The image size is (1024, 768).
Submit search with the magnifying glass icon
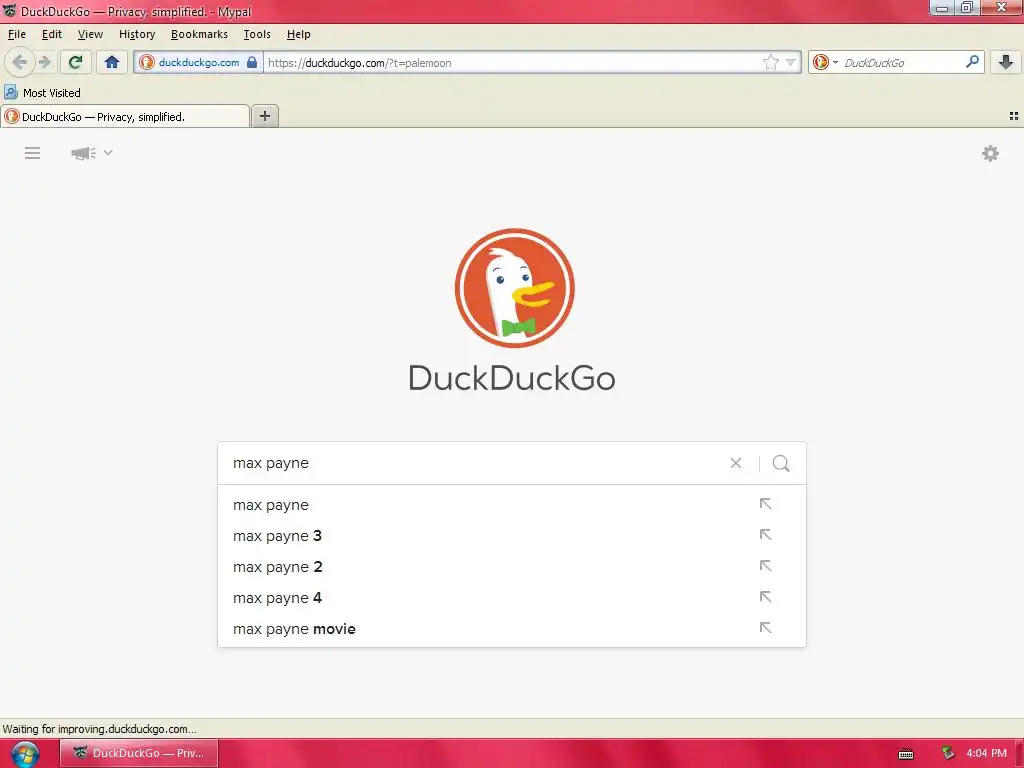pos(781,463)
